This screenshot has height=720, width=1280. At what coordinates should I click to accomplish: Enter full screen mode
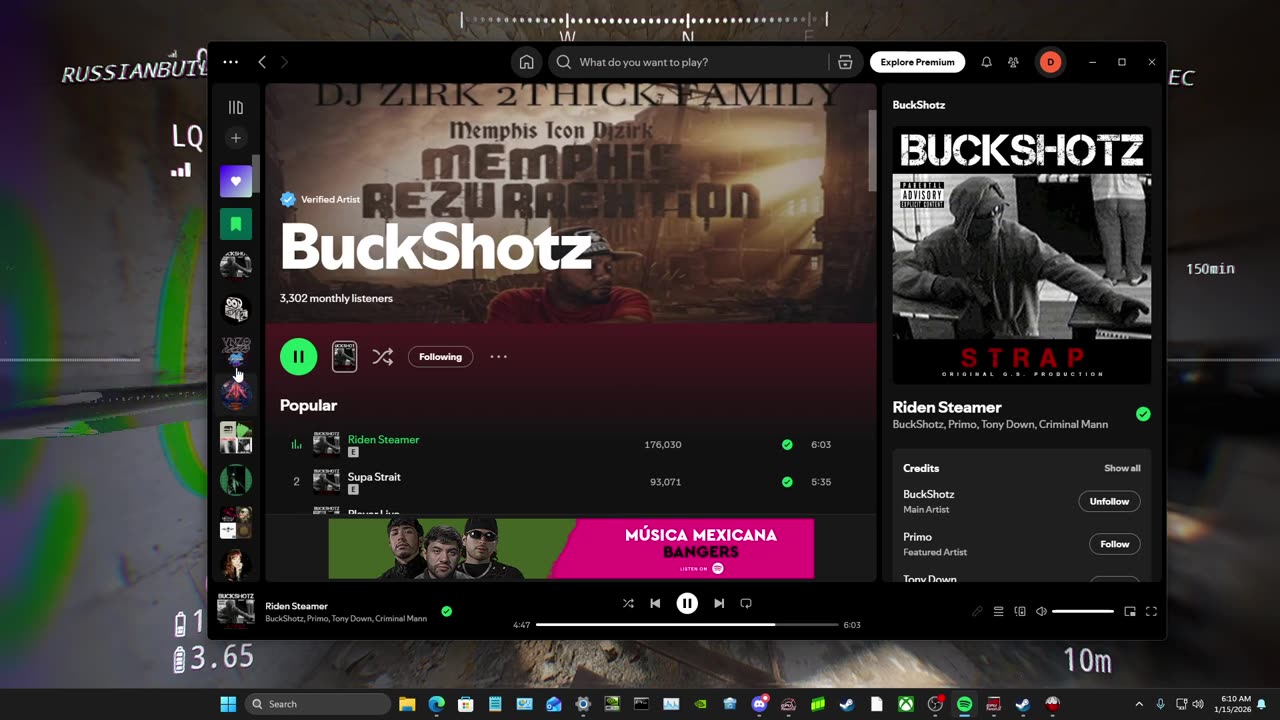[x=1151, y=611]
